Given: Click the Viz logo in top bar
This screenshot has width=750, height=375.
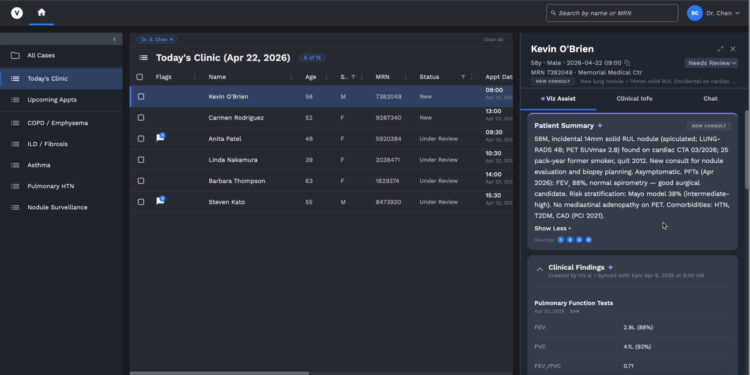Looking at the screenshot, I should [x=17, y=13].
